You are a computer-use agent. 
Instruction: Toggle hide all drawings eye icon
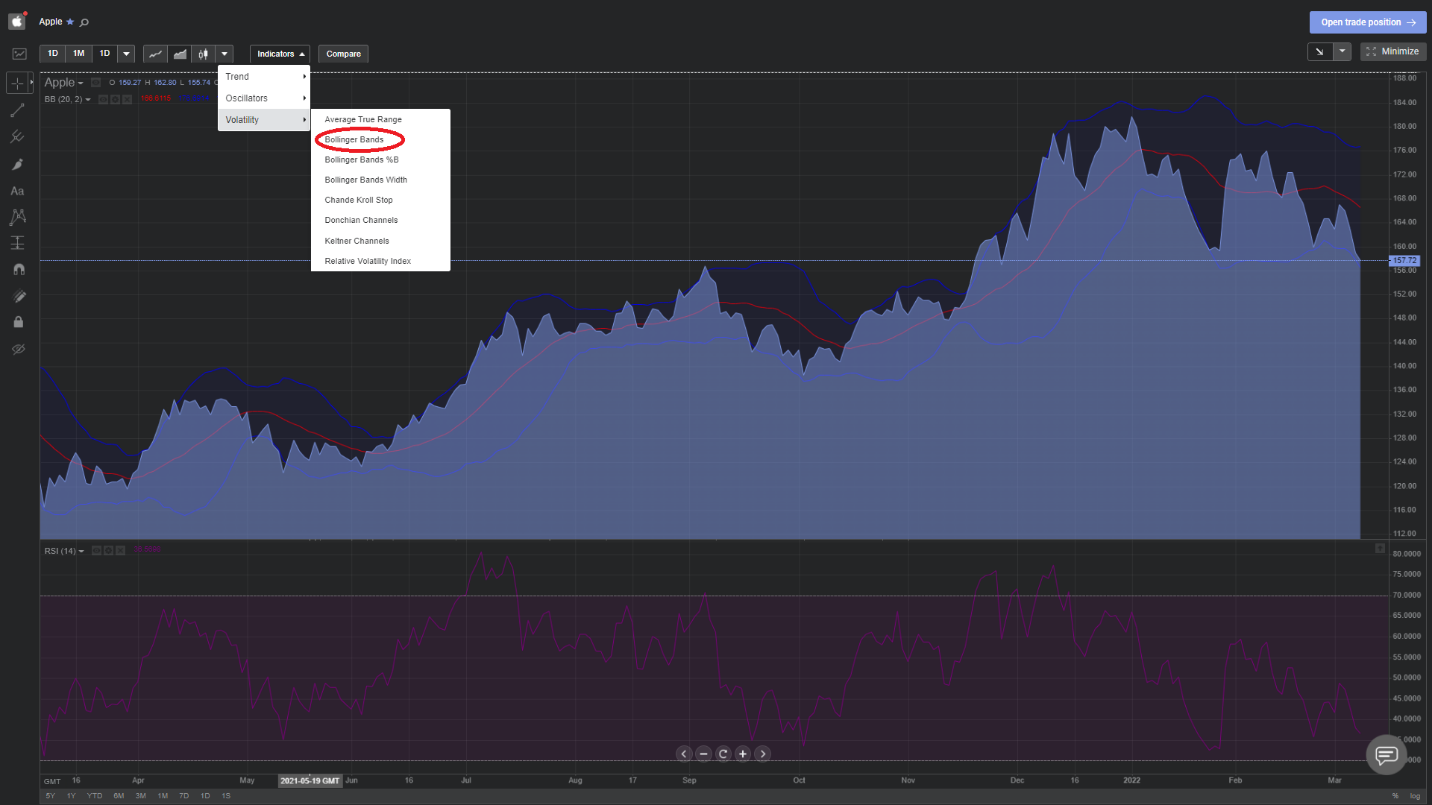(x=17, y=349)
